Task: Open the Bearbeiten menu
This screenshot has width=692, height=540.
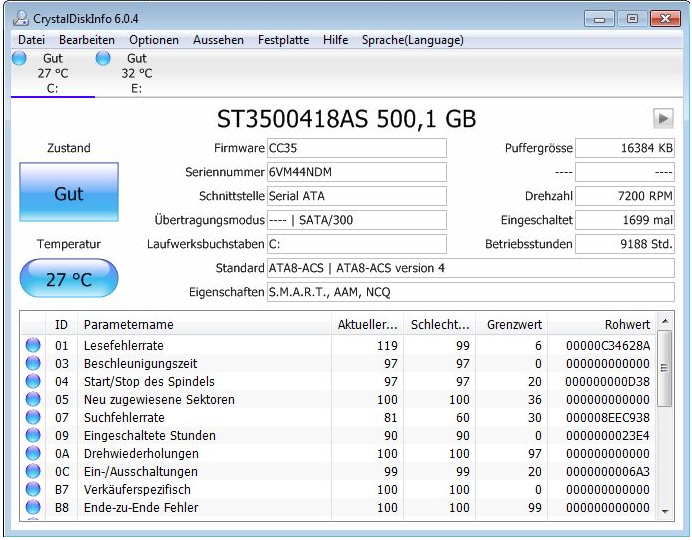Action: [87, 40]
